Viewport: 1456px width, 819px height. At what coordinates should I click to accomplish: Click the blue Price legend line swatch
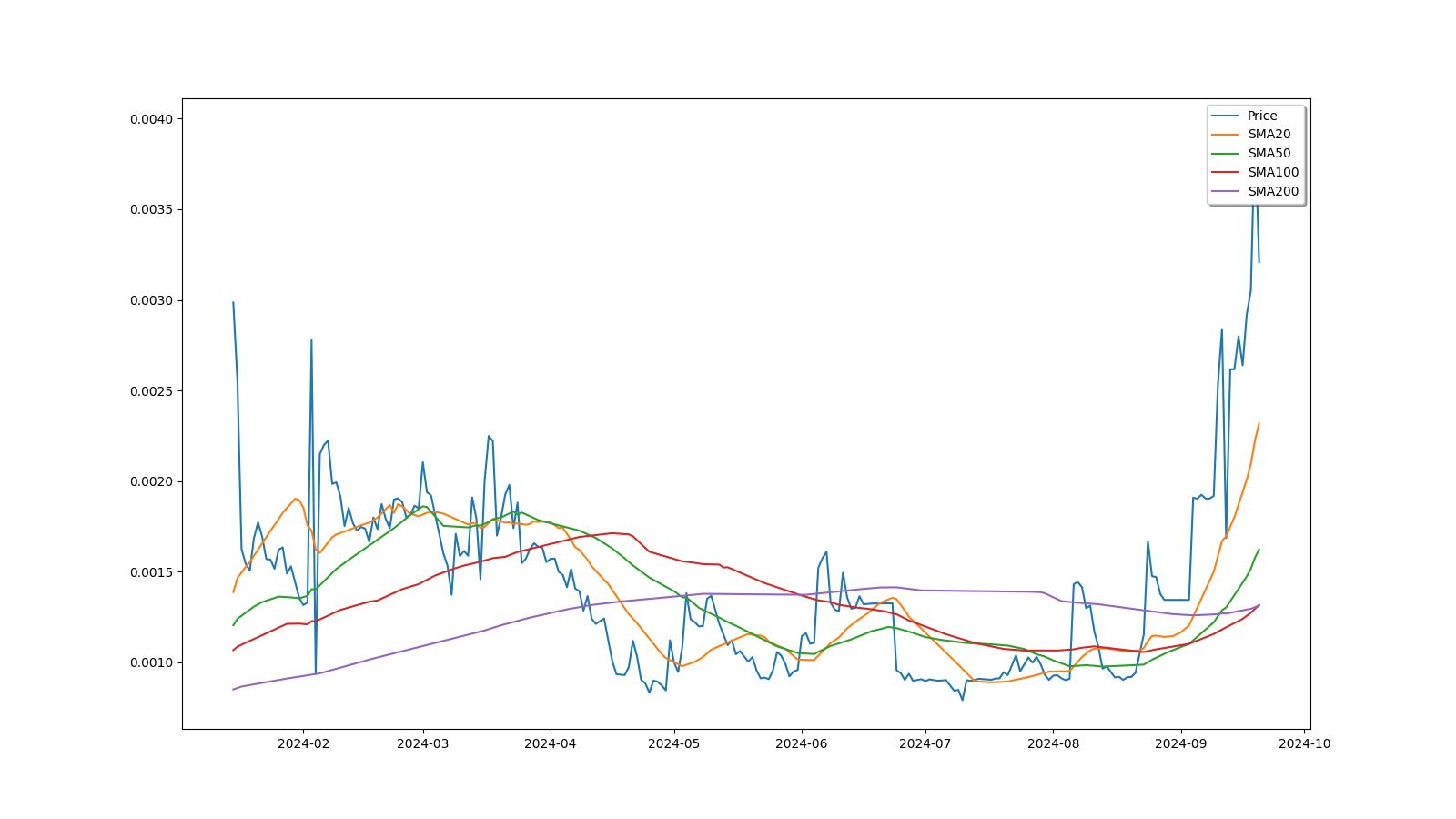tap(1226, 116)
